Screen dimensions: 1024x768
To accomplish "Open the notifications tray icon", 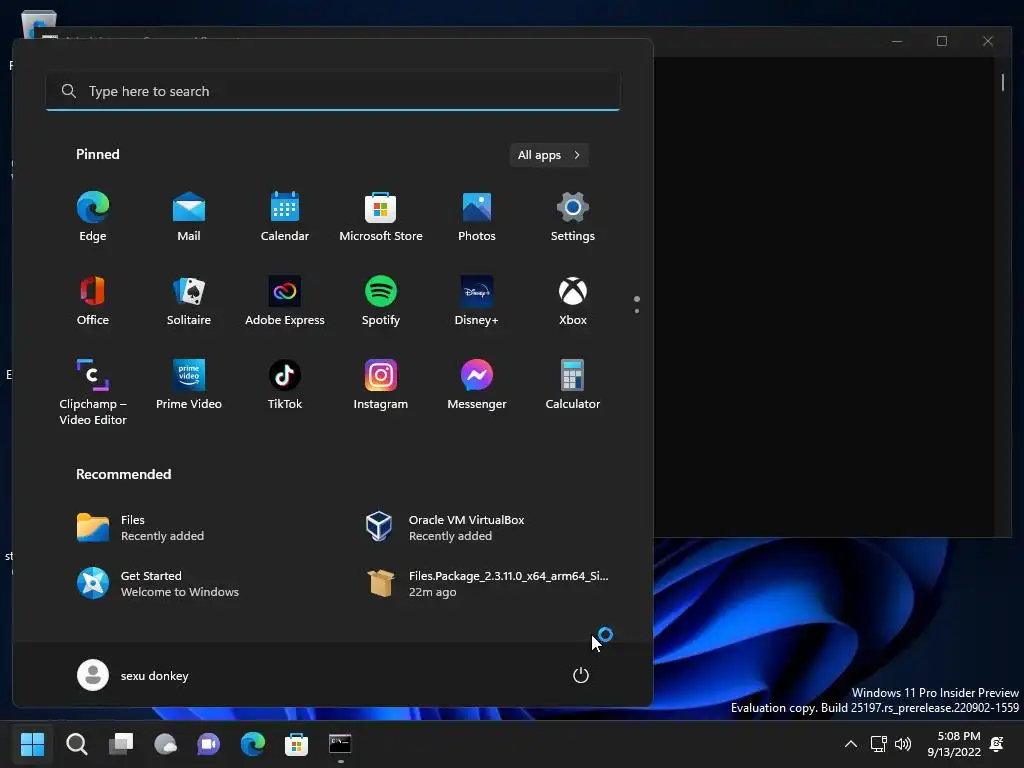I will point(997,744).
